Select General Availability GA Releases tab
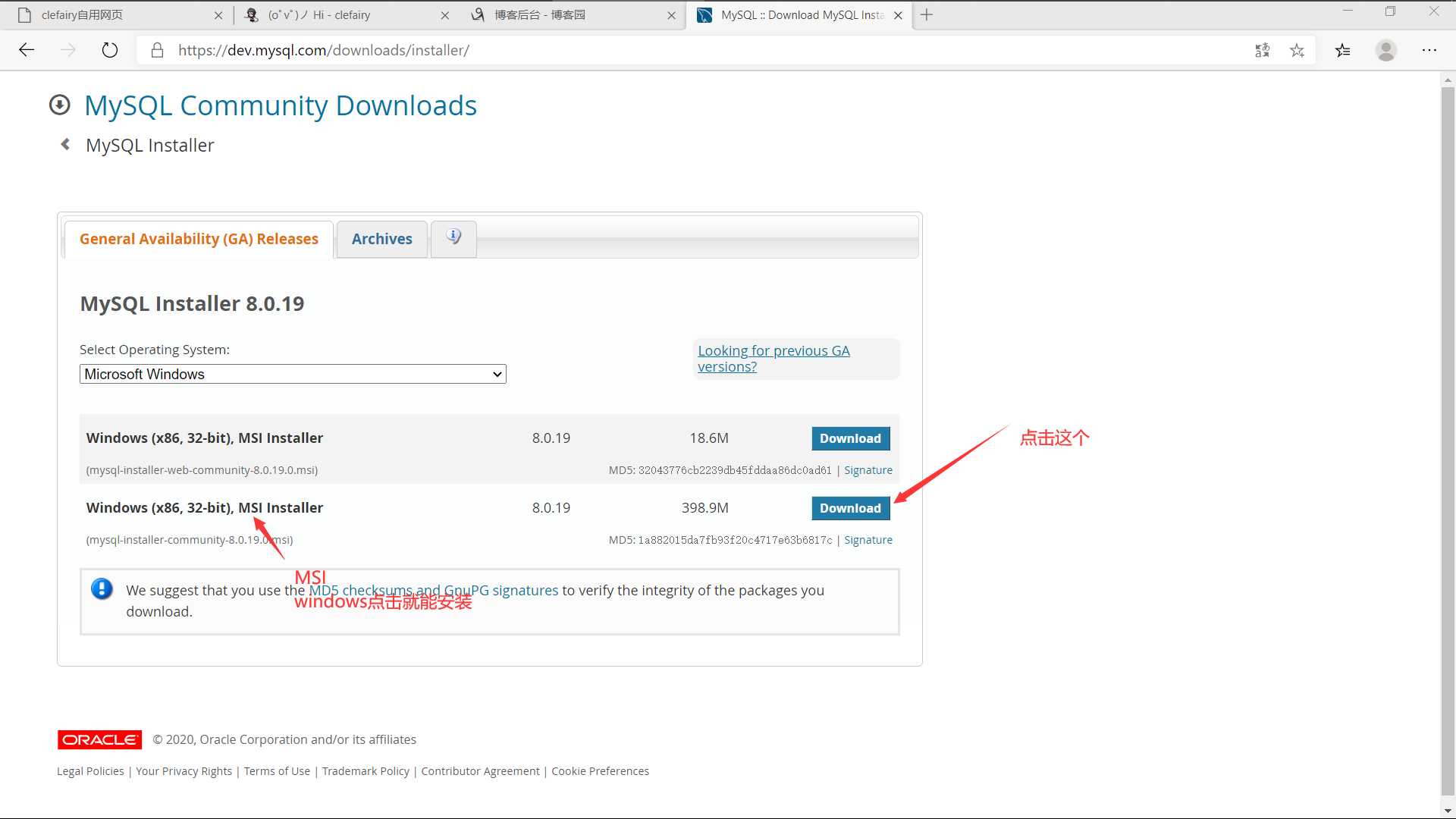Screen dimensions: 1456x819 pyautogui.click(x=199, y=239)
